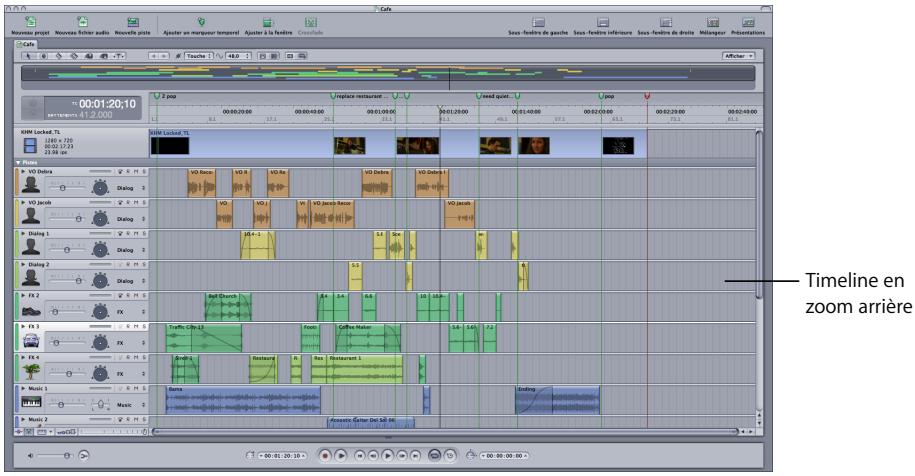The width and height of the screenshot is (915, 476).
Task: Click the Go to end transport button
Action: [415, 455]
